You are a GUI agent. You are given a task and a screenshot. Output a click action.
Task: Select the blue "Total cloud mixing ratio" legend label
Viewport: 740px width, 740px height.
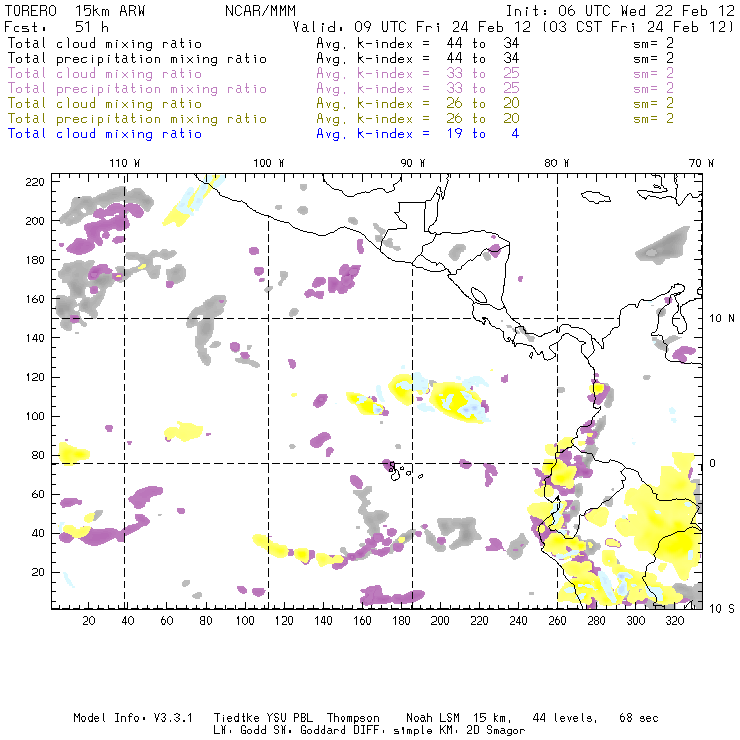tap(105, 134)
